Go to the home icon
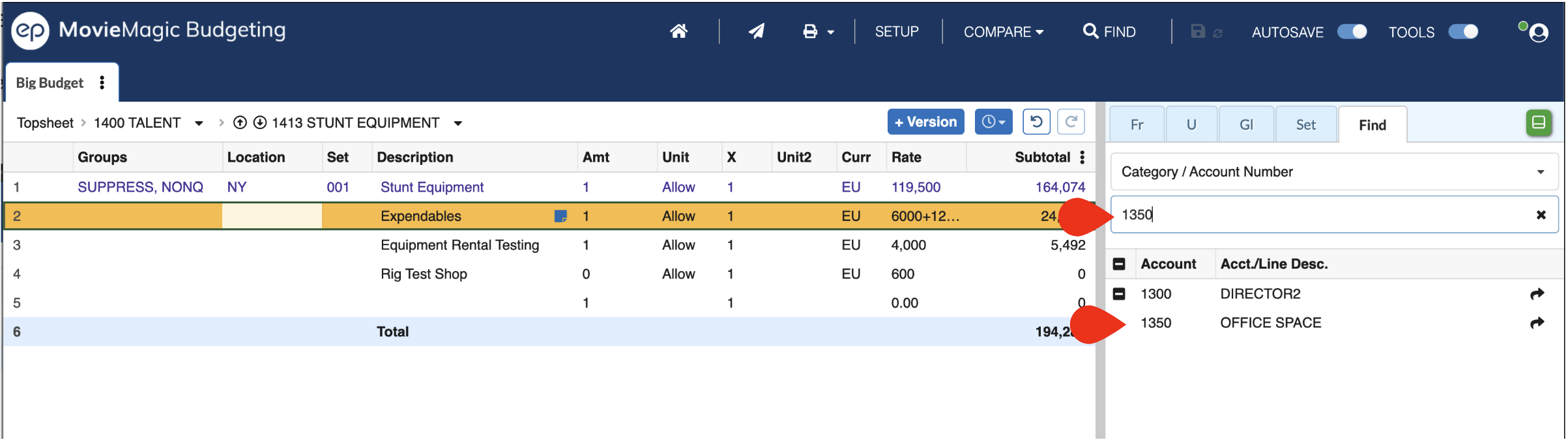Screen dimensions: 1568x442 click(x=678, y=31)
